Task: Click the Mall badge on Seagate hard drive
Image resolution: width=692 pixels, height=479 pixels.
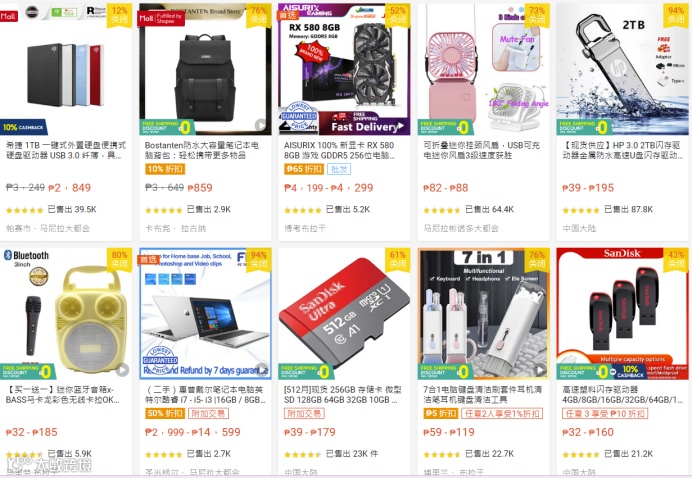Action: [8, 16]
